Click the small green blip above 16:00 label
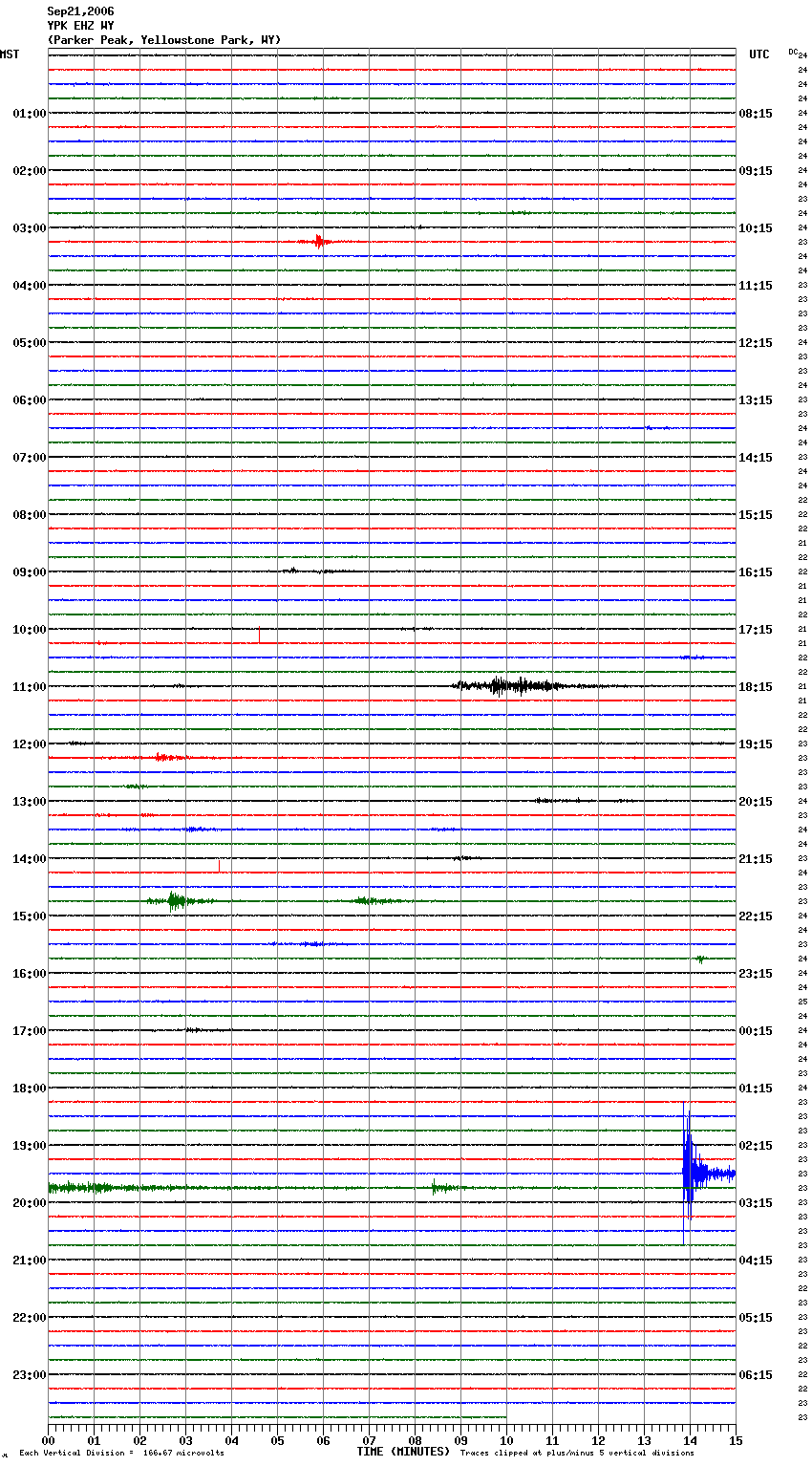812x1466 pixels. pos(700,959)
